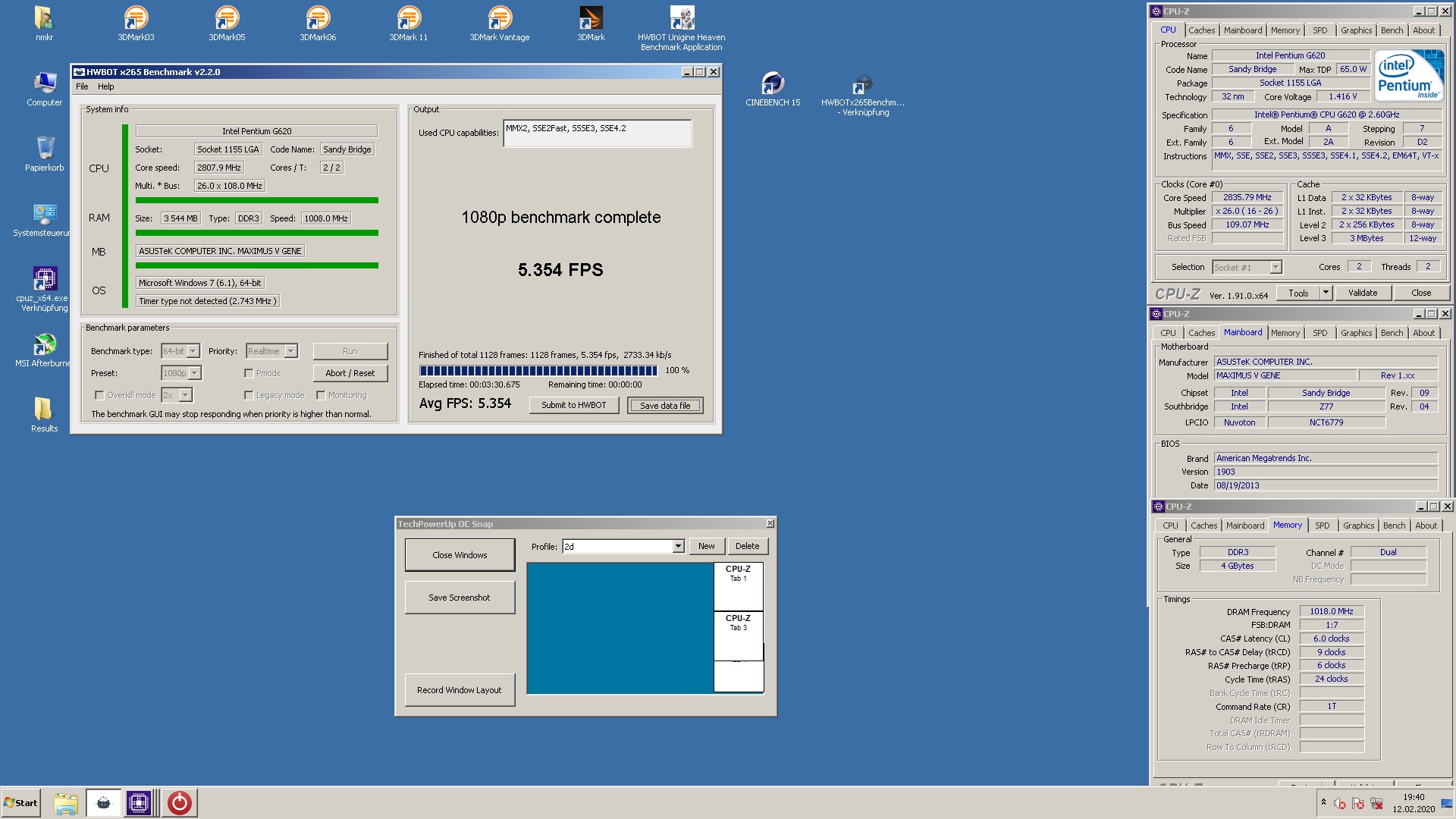
Task: Expand the CPU-Z Tools dropdown arrow
Action: coord(1326,293)
